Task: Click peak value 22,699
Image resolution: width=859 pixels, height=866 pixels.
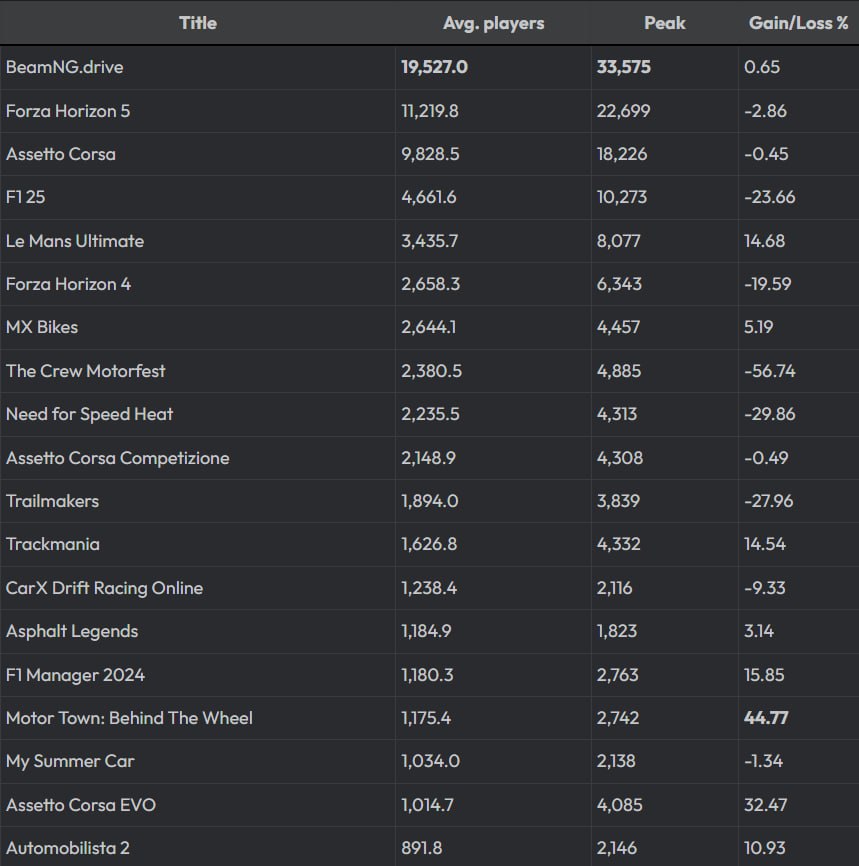Action: (x=623, y=111)
